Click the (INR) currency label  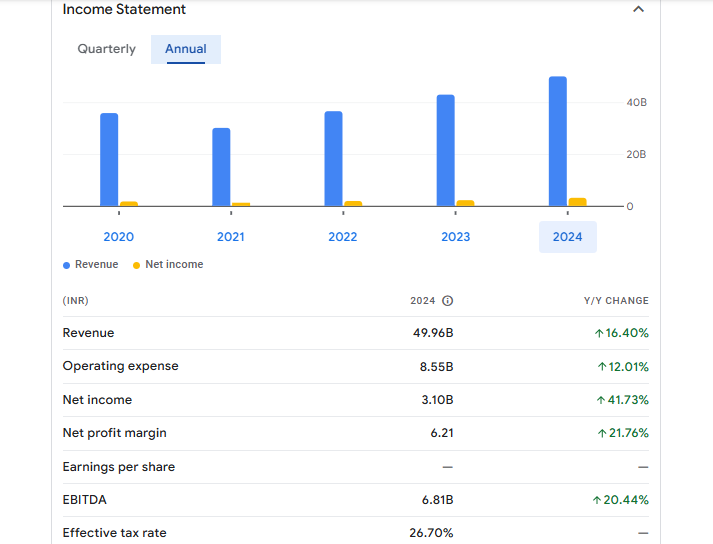75,301
